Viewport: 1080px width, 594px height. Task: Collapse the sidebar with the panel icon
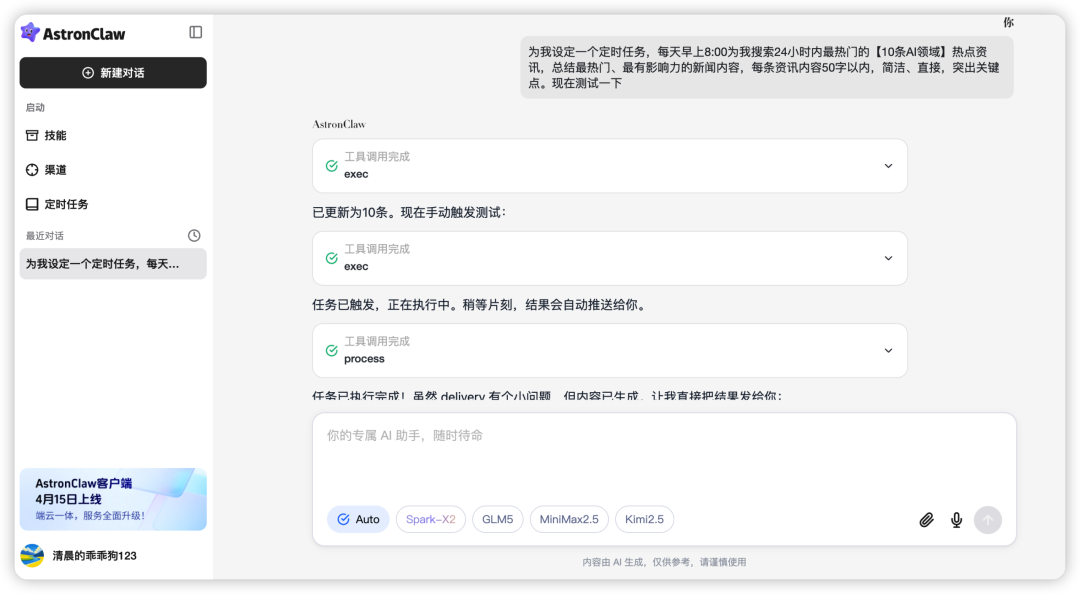(x=196, y=32)
